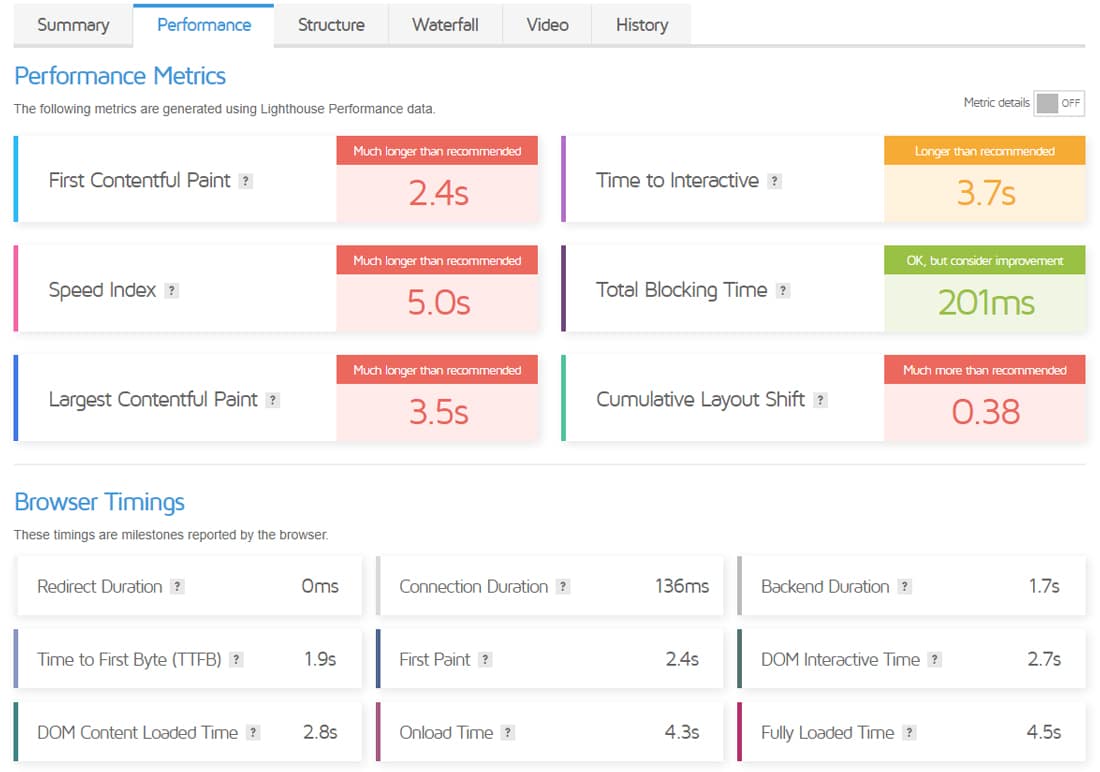Image resolution: width=1100 pixels, height=772 pixels.
Task: Open the Backend Duration help icon
Action: coord(905,587)
